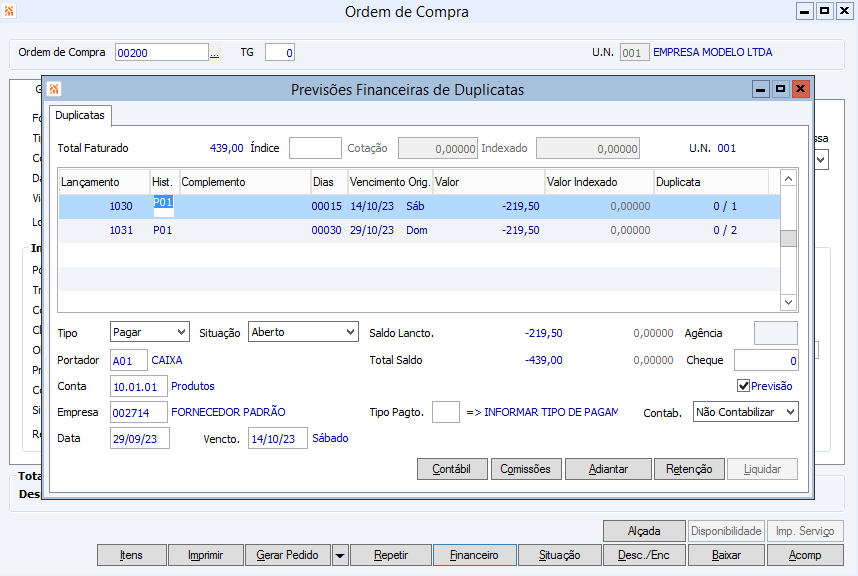Click the Financeiro button
The width and height of the screenshot is (858, 576).
[474, 555]
